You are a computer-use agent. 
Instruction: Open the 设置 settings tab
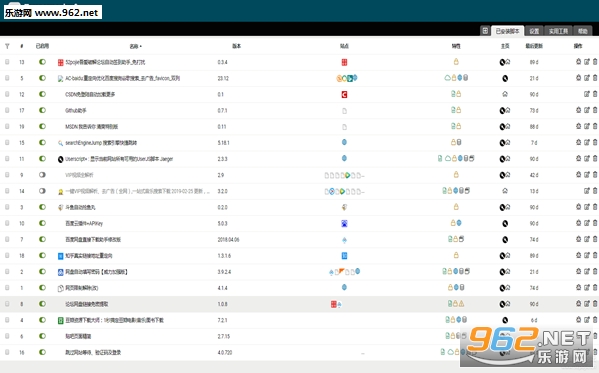tap(534, 31)
